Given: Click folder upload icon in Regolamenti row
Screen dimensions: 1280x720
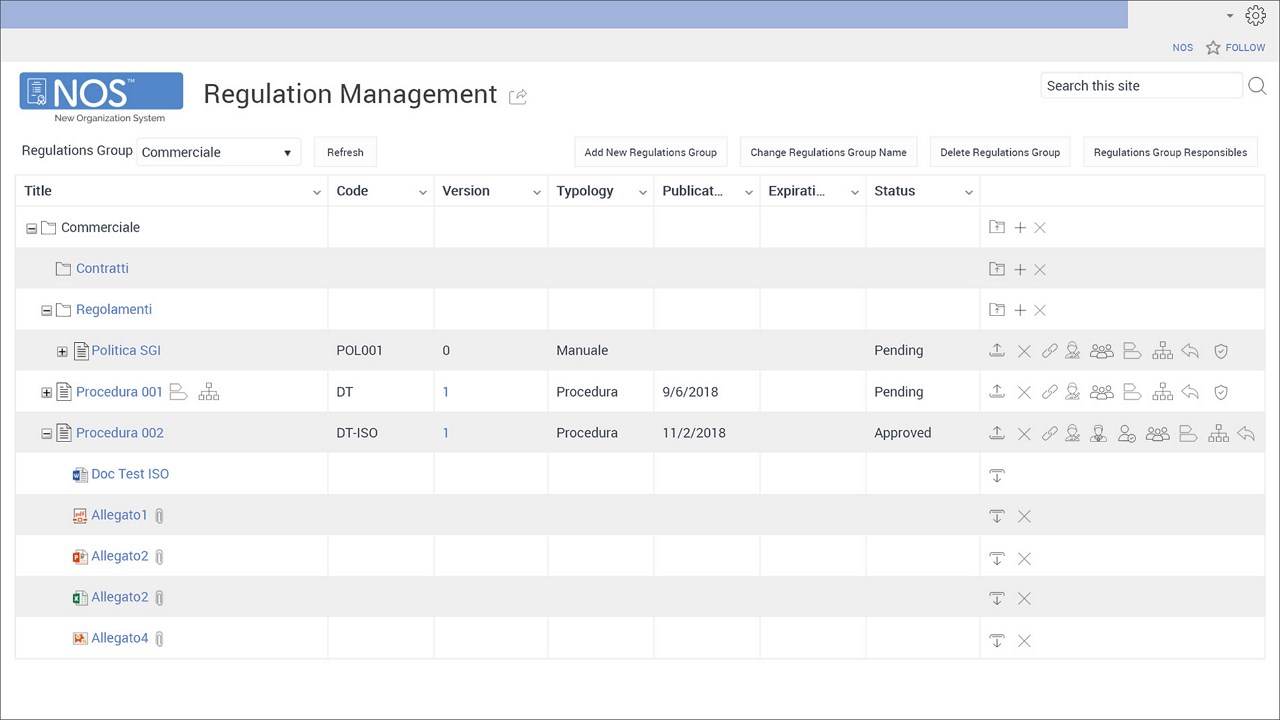Looking at the screenshot, I should point(996,310).
